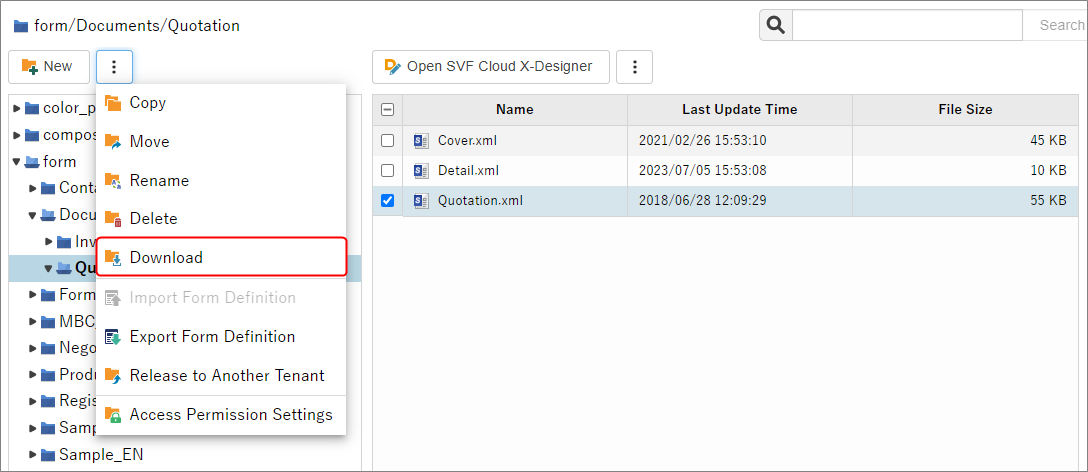
Task: Expand the color_p folder arrow
Action: (x=17, y=108)
